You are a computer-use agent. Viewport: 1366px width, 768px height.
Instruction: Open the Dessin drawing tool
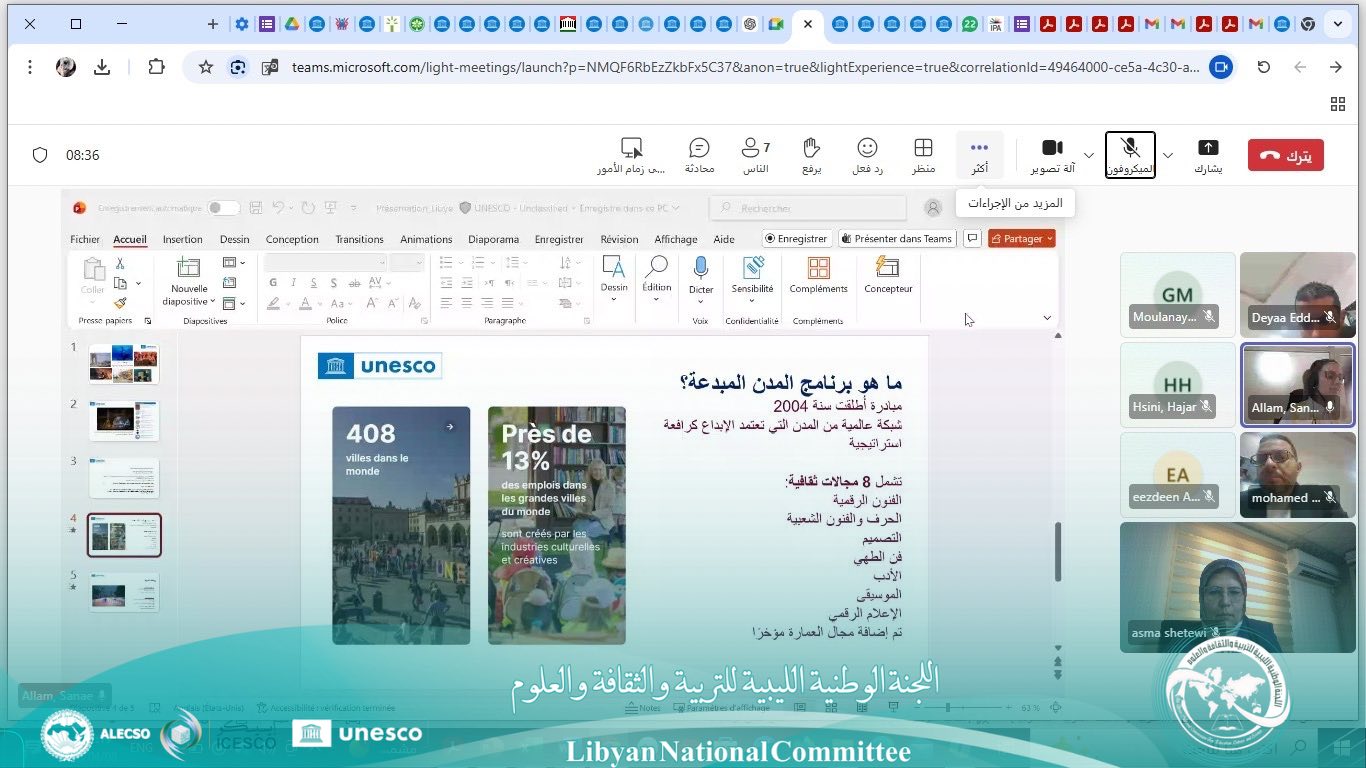click(613, 283)
